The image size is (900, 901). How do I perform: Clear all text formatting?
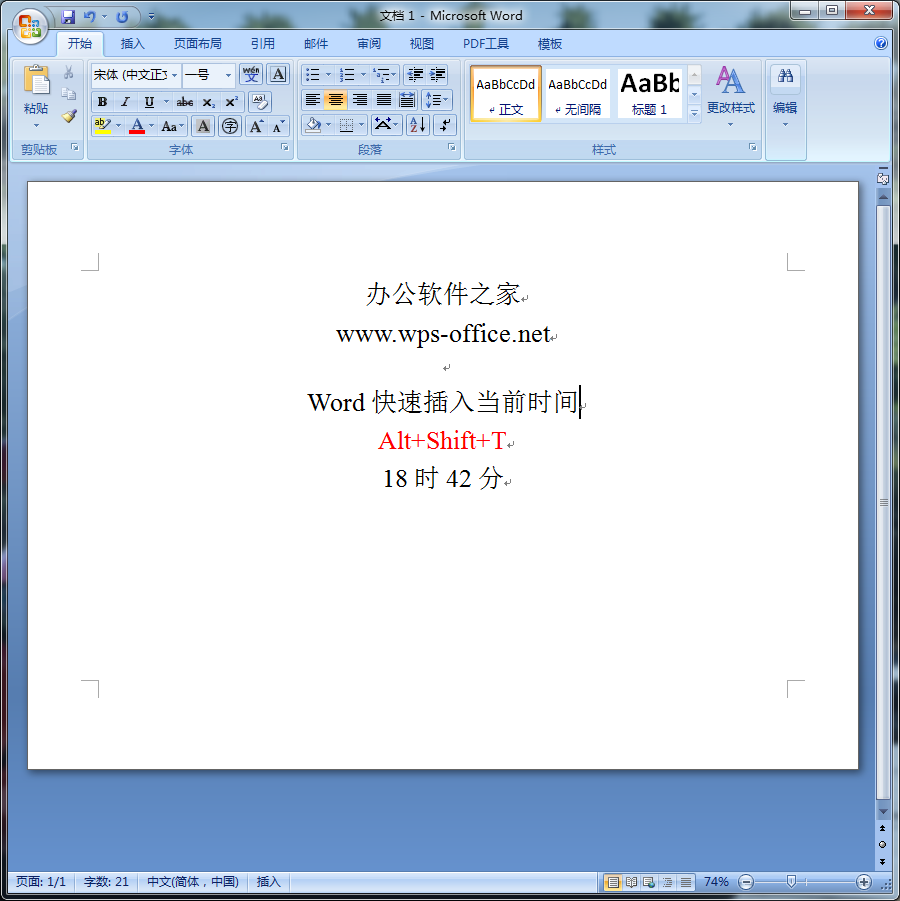coord(260,102)
